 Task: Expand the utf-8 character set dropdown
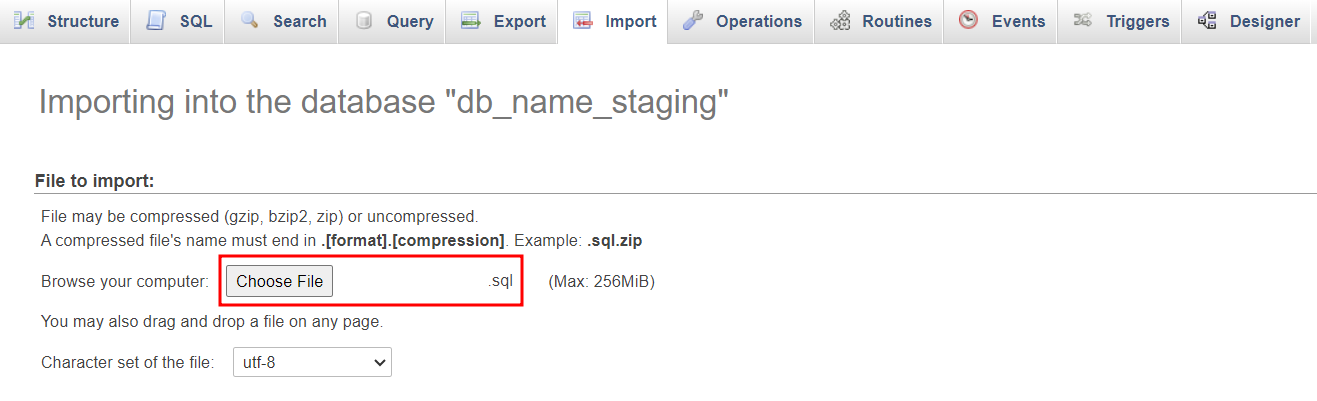312,363
